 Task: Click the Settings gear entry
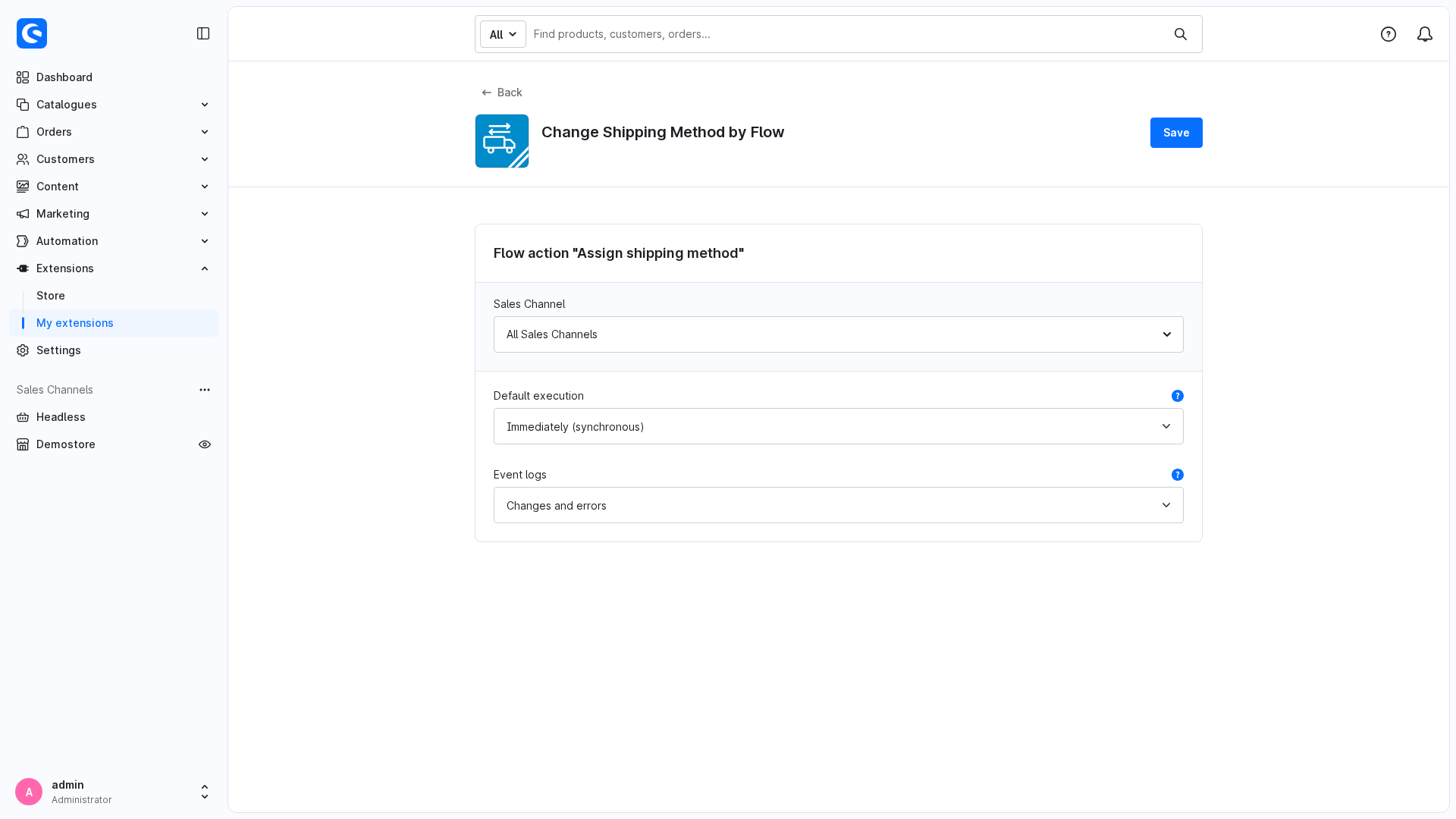[114, 350]
